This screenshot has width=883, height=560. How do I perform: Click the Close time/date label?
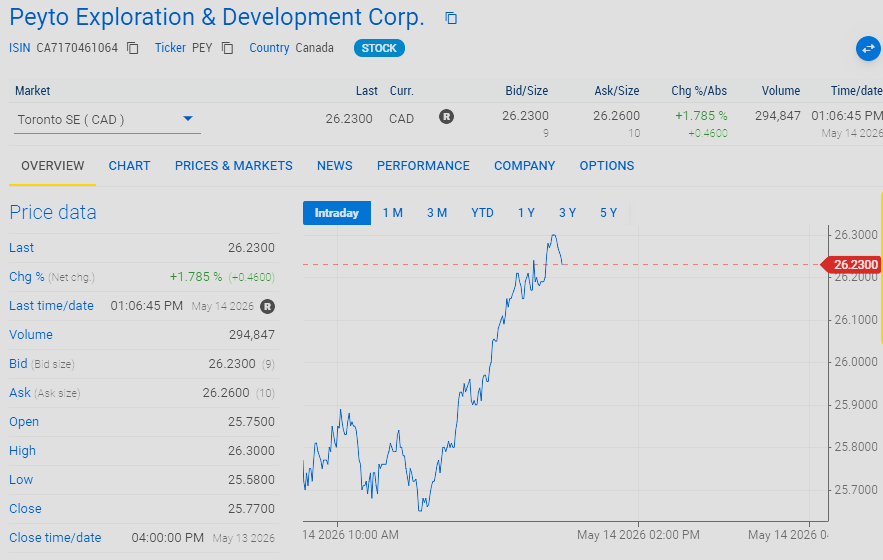point(55,537)
